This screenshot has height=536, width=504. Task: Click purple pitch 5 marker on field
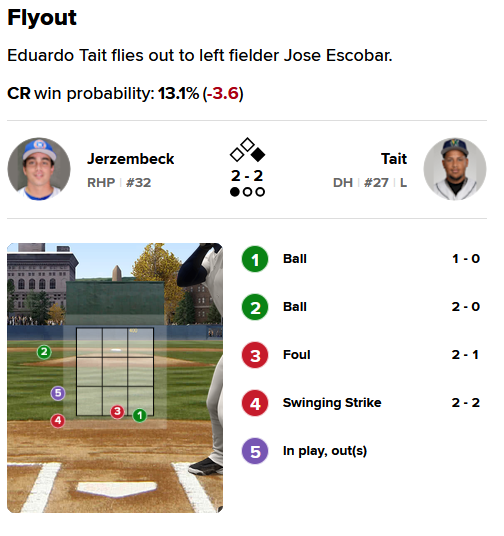click(x=58, y=393)
